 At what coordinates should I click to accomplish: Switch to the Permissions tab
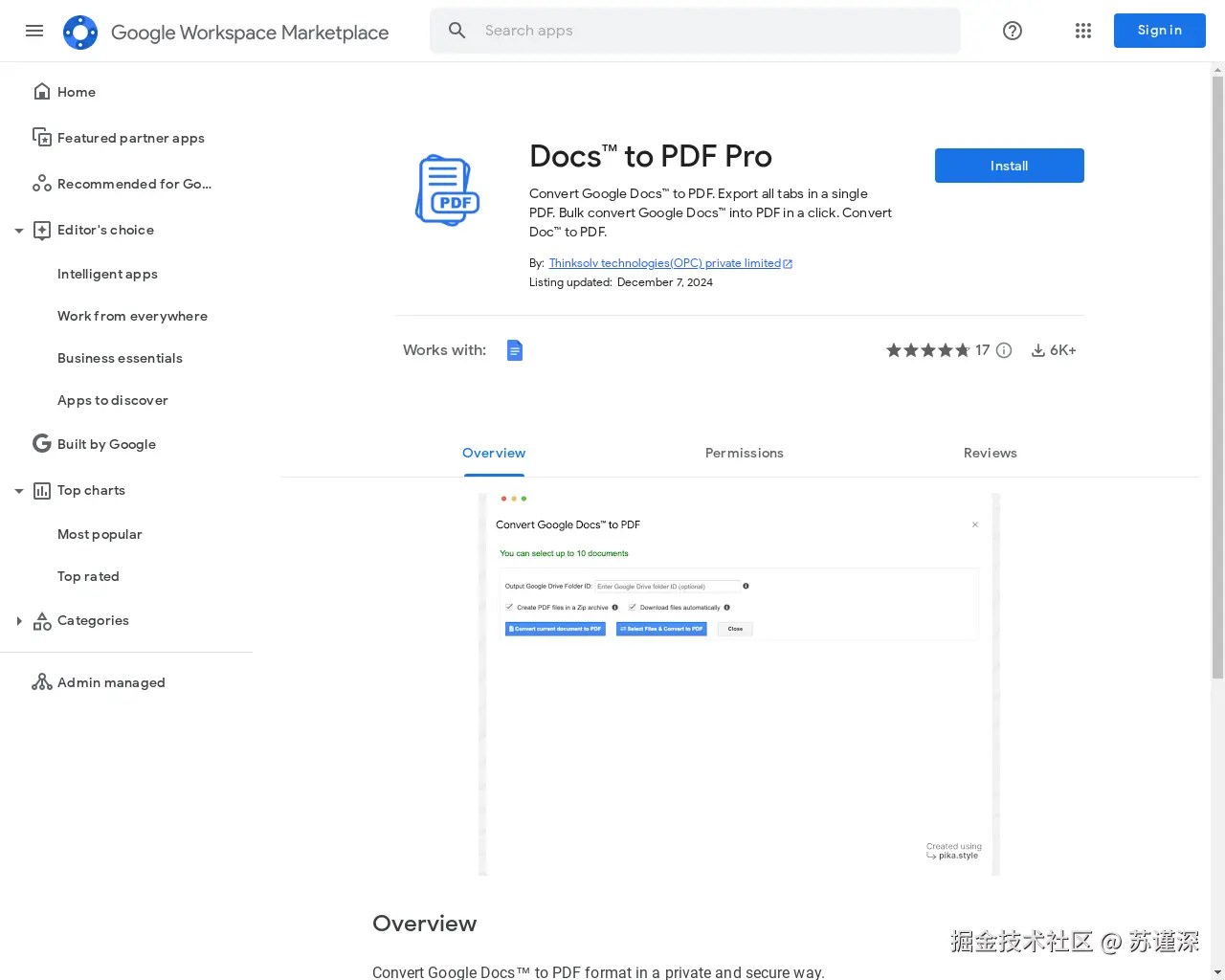pyautogui.click(x=744, y=453)
